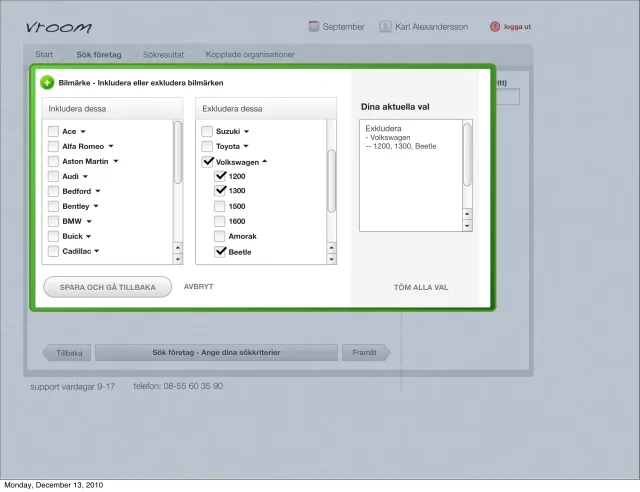
Task: Check the 1500 model checkbox
Action: [220, 206]
